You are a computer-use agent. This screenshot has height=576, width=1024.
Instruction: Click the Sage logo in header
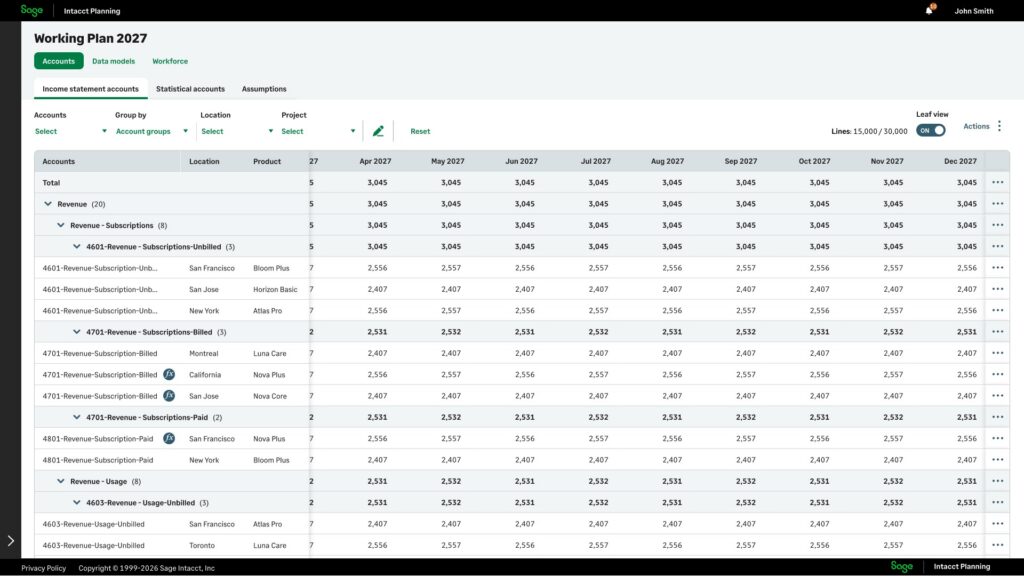click(x=32, y=11)
